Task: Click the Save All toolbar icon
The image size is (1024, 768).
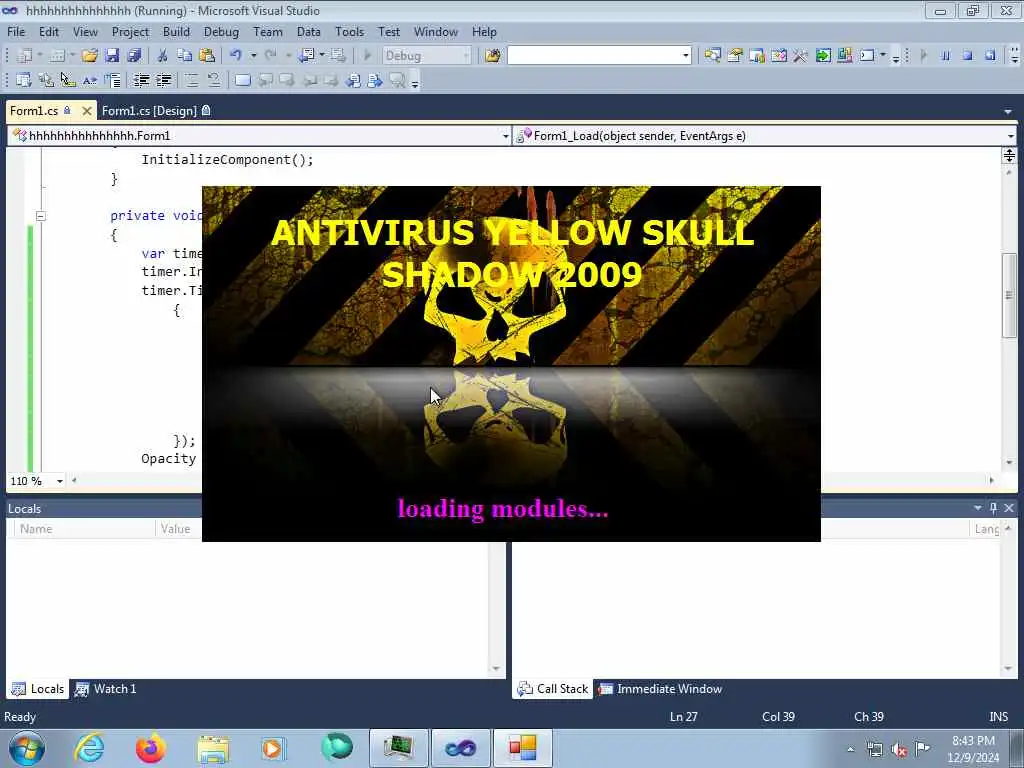Action: (135, 56)
